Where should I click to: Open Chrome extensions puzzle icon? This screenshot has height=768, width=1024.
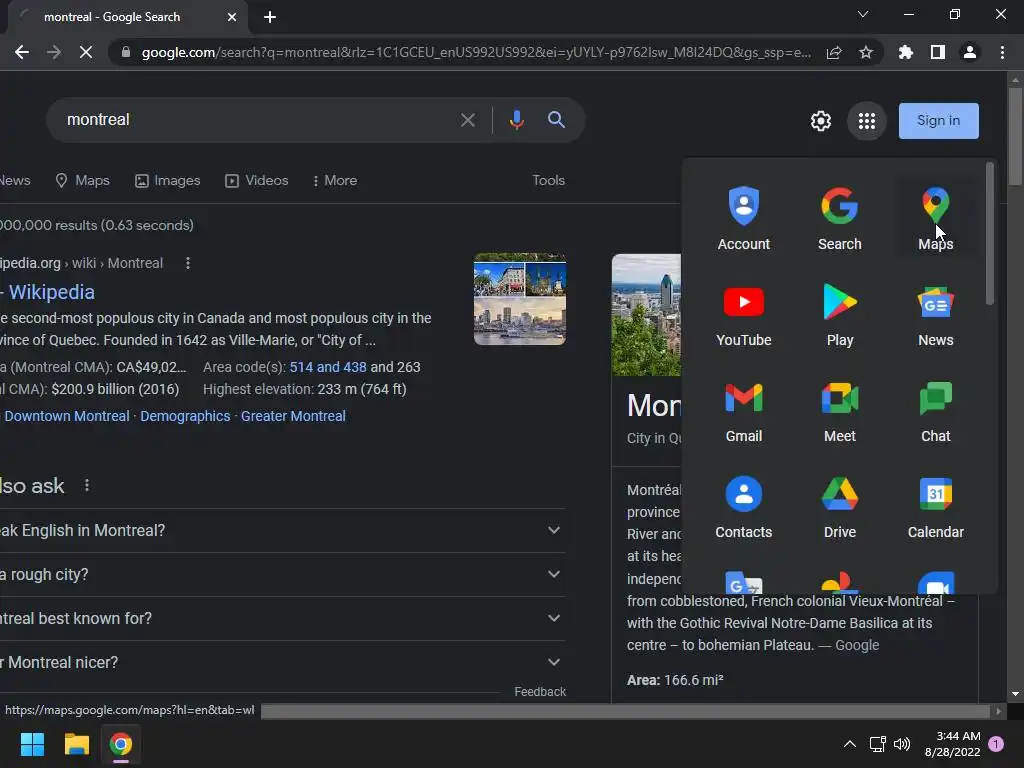click(906, 52)
